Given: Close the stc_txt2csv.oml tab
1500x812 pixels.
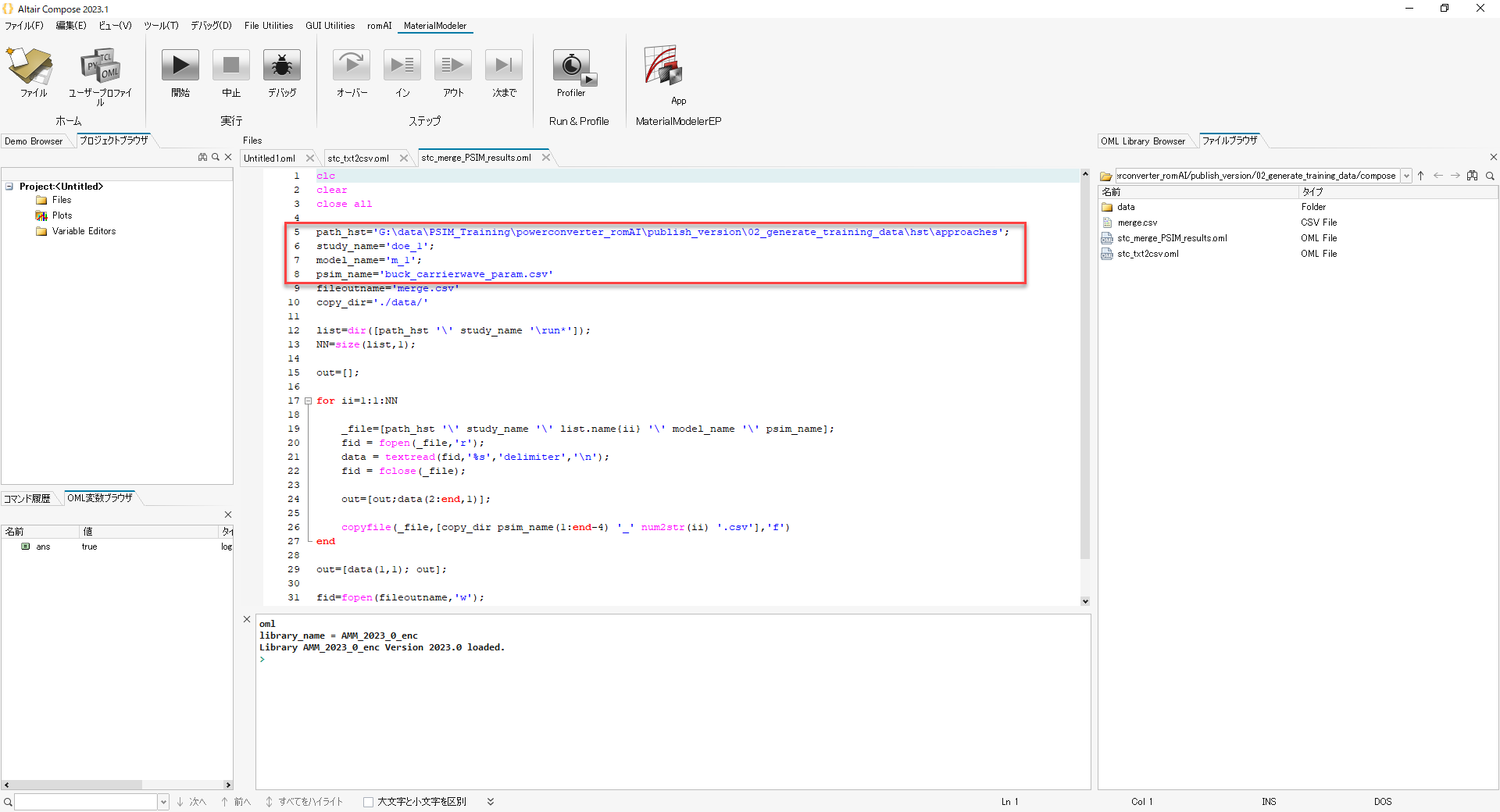Looking at the screenshot, I should [404, 158].
